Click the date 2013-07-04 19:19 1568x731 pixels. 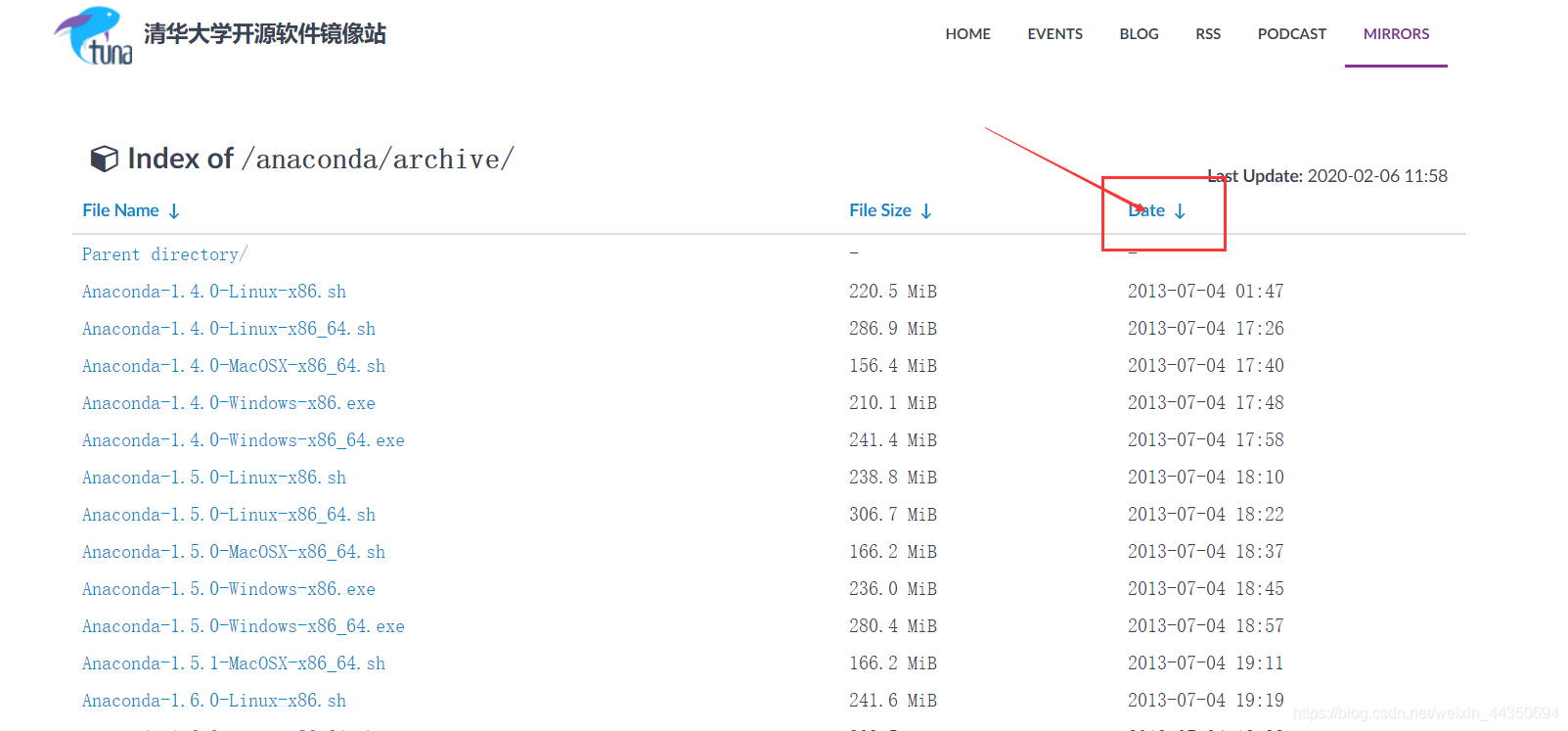(1206, 701)
